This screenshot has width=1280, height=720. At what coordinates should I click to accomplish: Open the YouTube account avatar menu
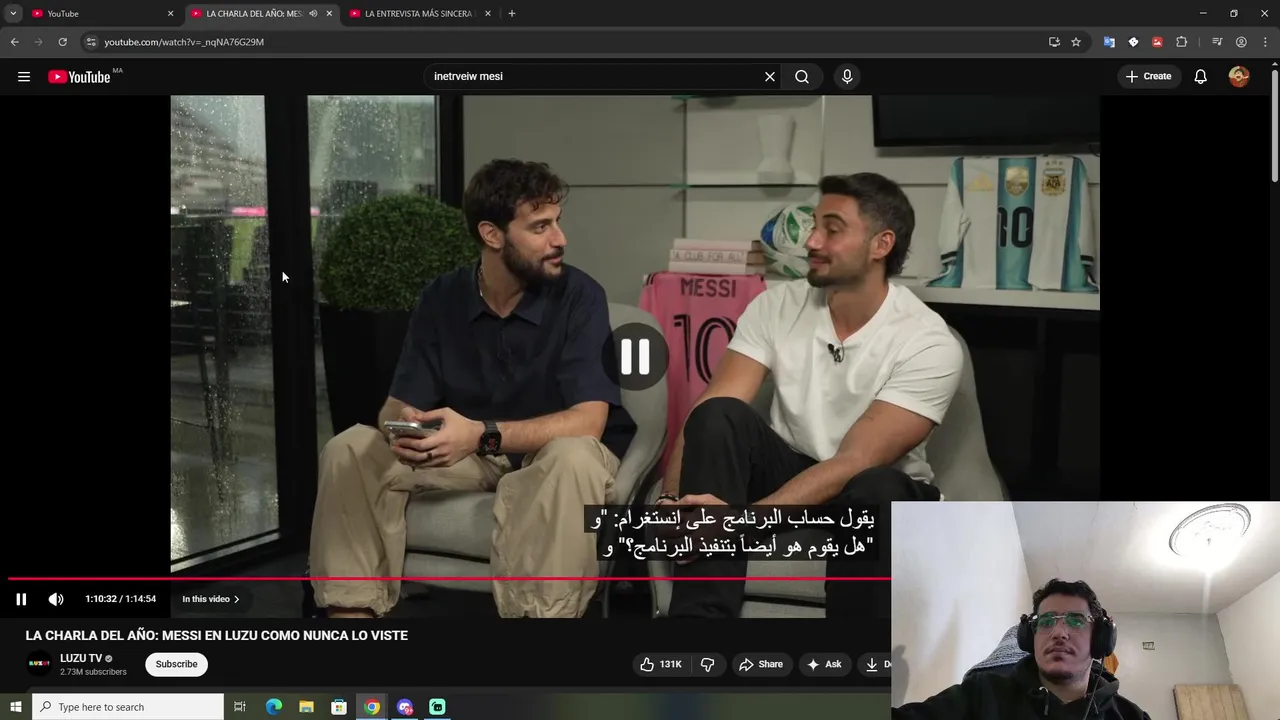click(1239, 77)
